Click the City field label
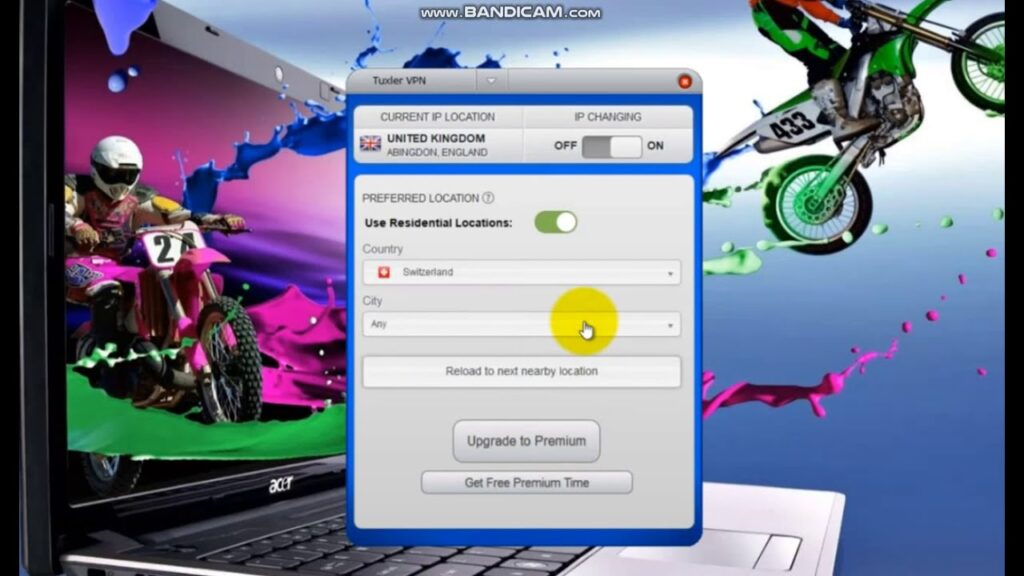The width and height of the screenshot is (1024, 576). pos(372,301)
